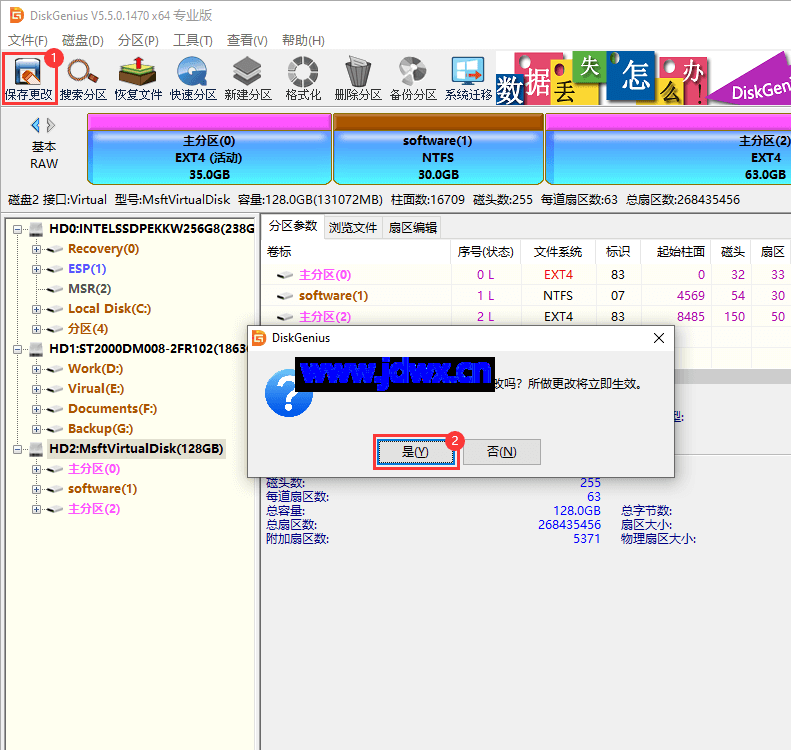Click the Search Partition (搜索分区) icon
The height and width of the screenshot is (750, 791).
pyautogui.click(x=83, y=79)
